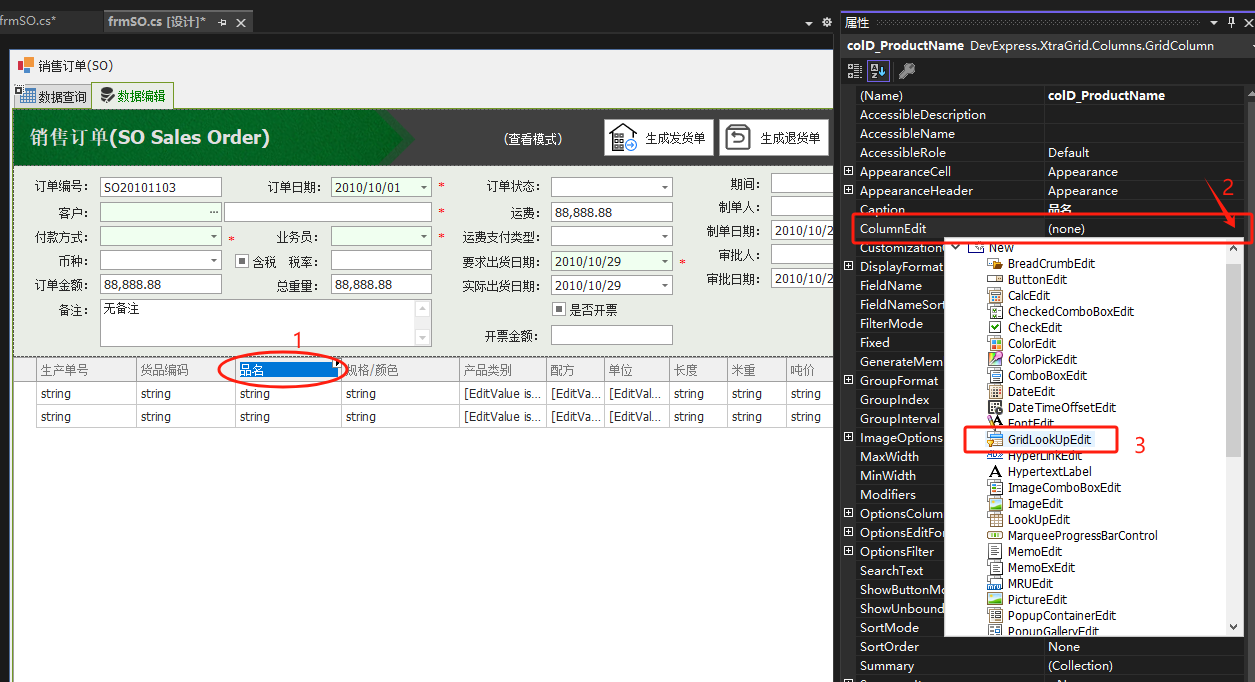Viewport: 1255px width, 682px height.
Task: Switch to the 数据查询 tab
Action: pyautogui.click(x=52, y=97)
